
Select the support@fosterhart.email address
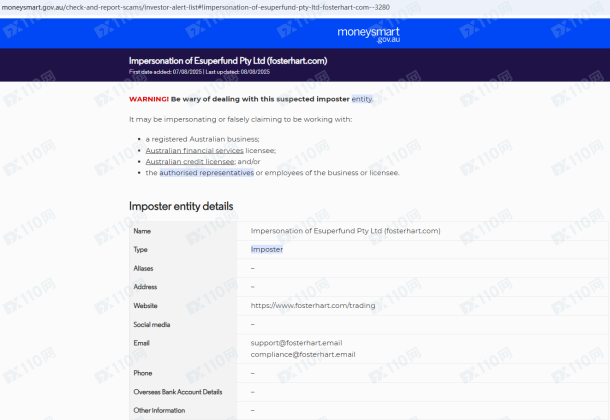296,343
